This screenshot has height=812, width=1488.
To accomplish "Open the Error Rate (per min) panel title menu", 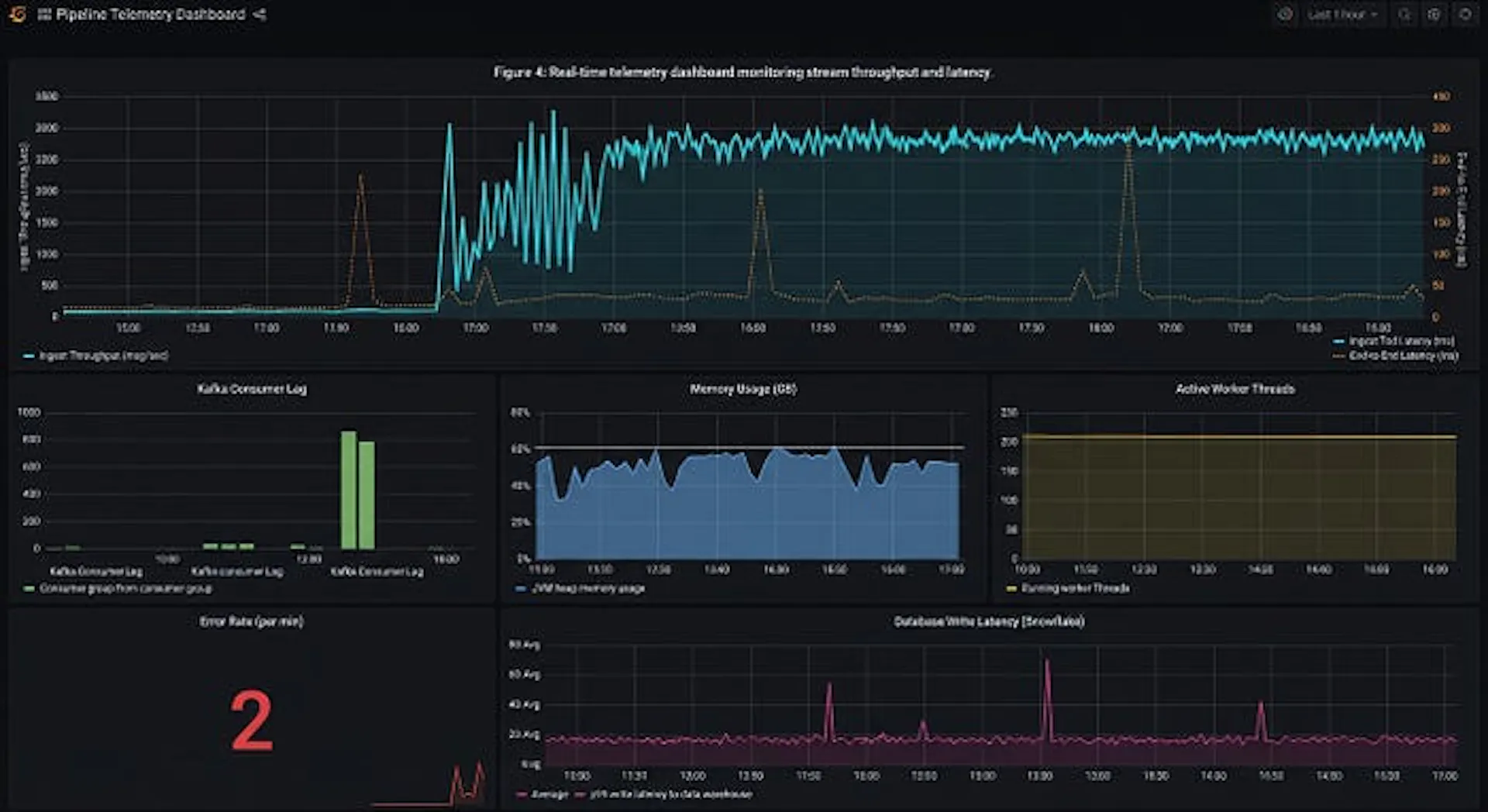I will point(252,621).
